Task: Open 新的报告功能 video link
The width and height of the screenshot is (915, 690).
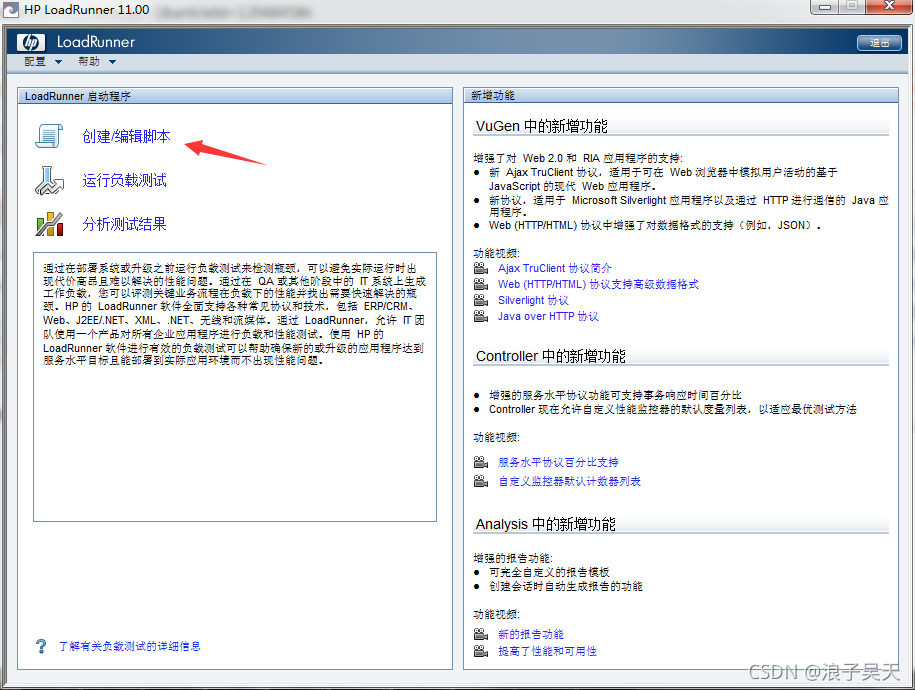Action: [x=530, y=634]
